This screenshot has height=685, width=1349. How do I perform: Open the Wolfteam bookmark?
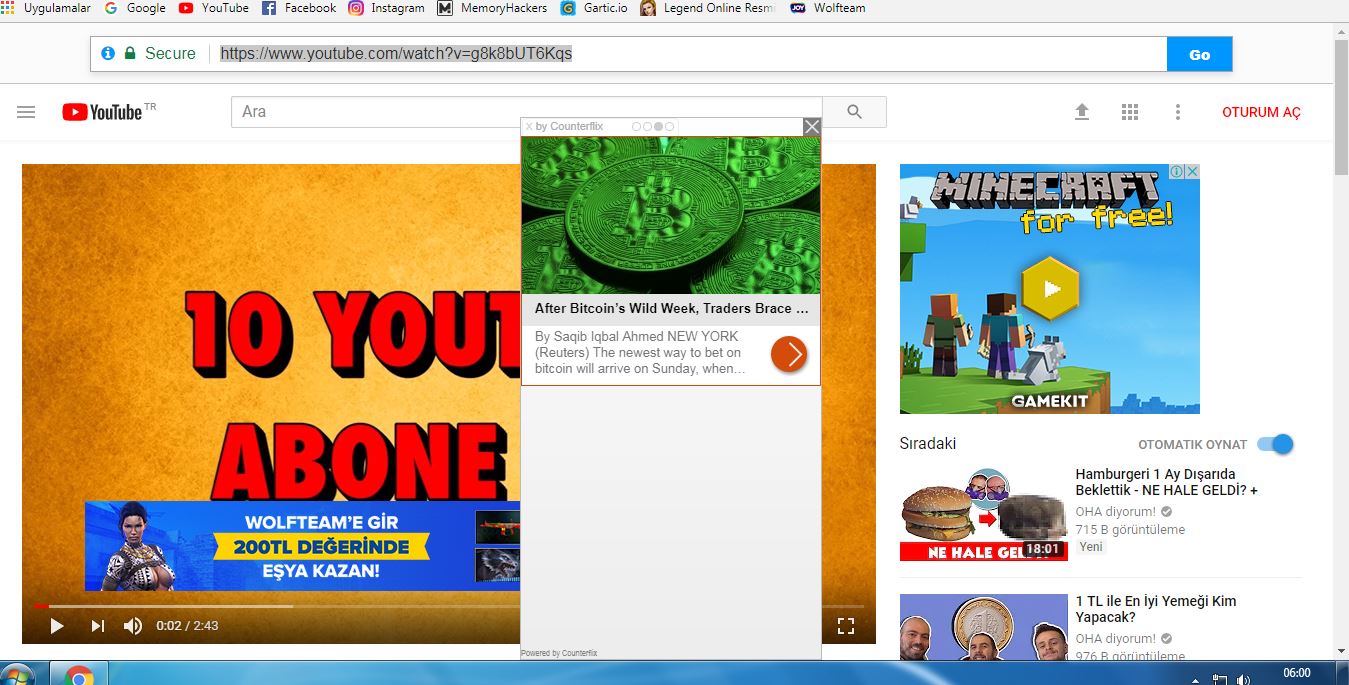pos(828,8)
